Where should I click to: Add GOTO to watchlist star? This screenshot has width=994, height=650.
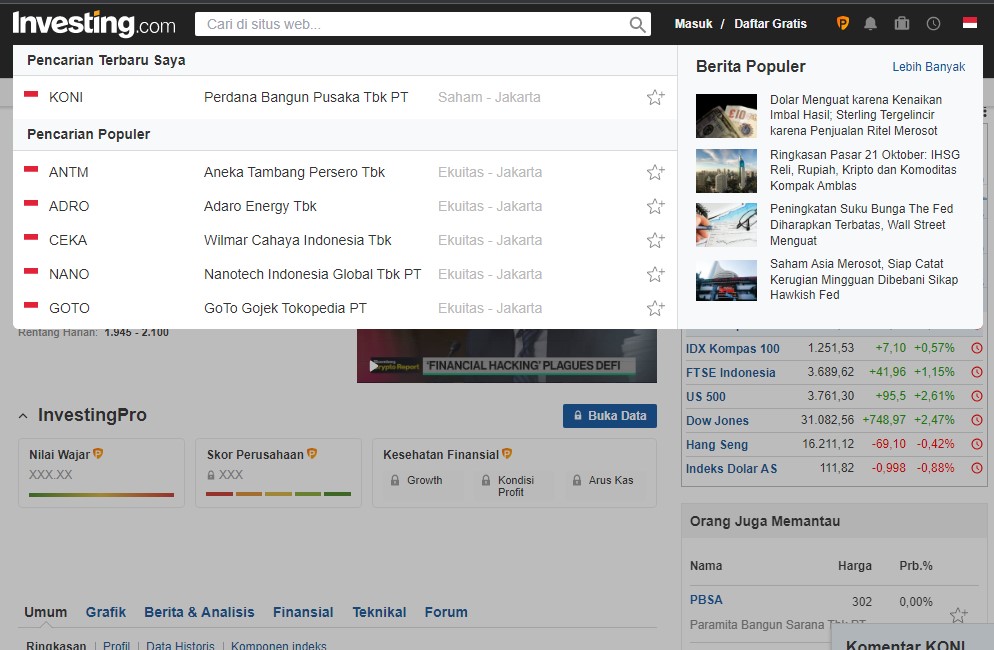pyautogui.click(x=655, y=308)
